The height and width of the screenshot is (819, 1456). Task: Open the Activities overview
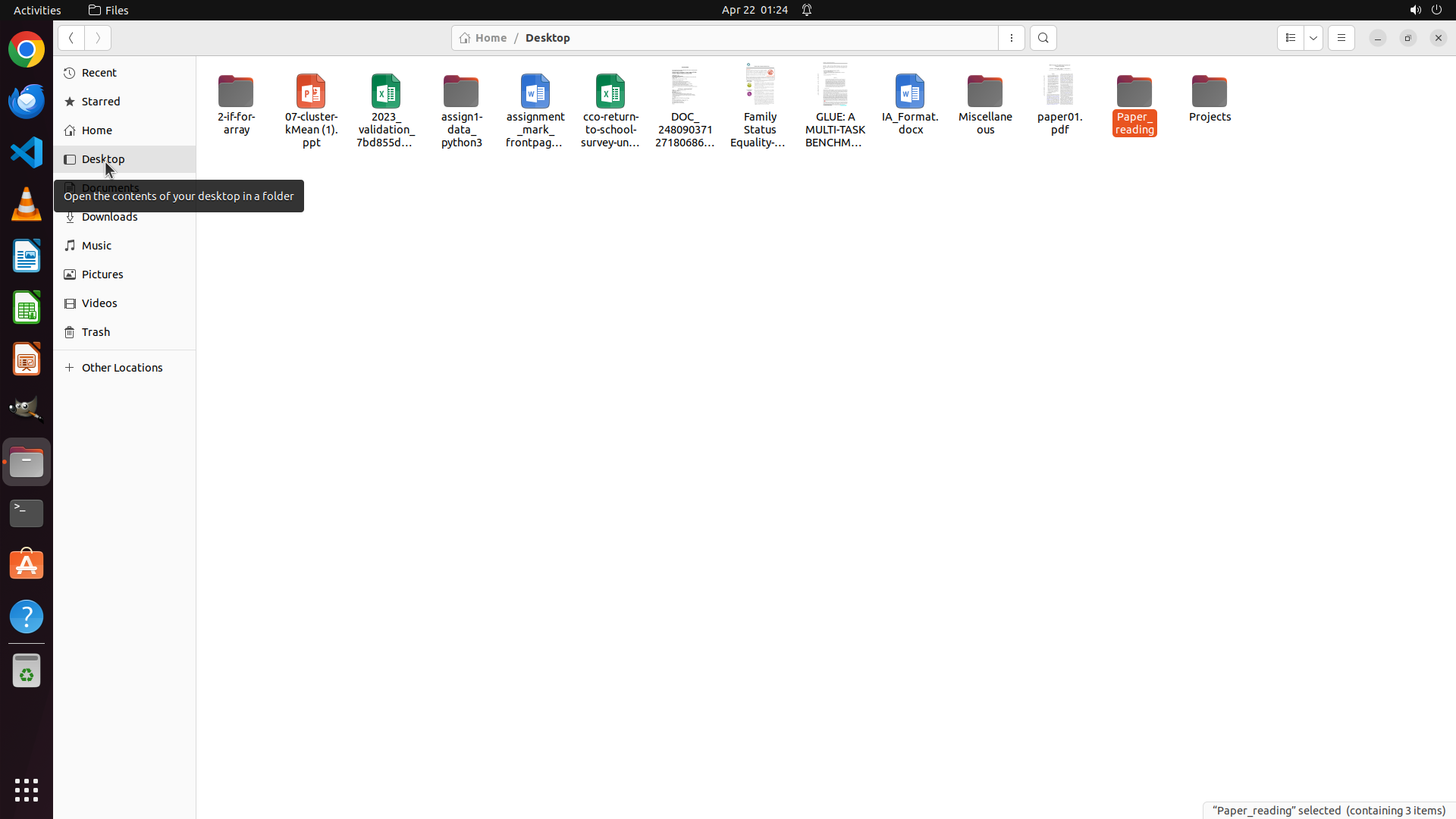37,10
